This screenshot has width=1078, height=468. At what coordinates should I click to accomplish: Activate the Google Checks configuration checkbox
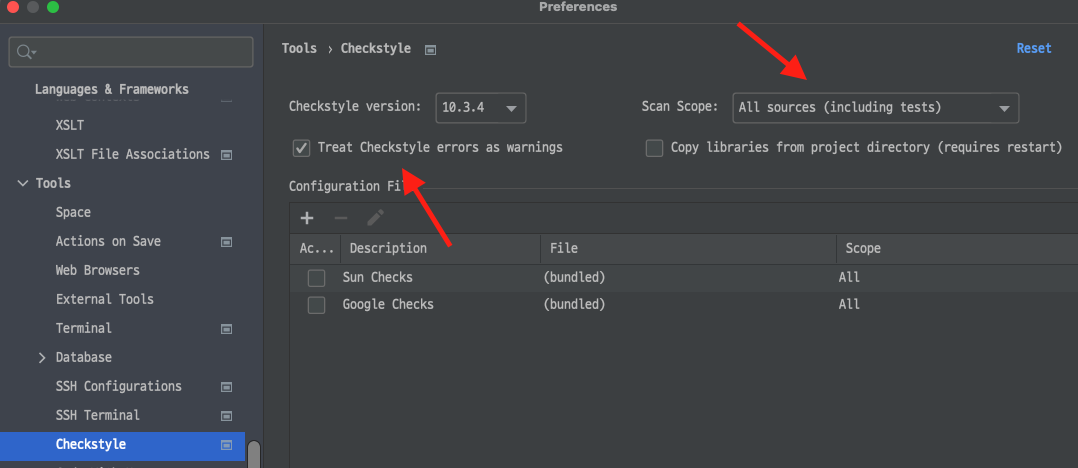click(316, 305)
